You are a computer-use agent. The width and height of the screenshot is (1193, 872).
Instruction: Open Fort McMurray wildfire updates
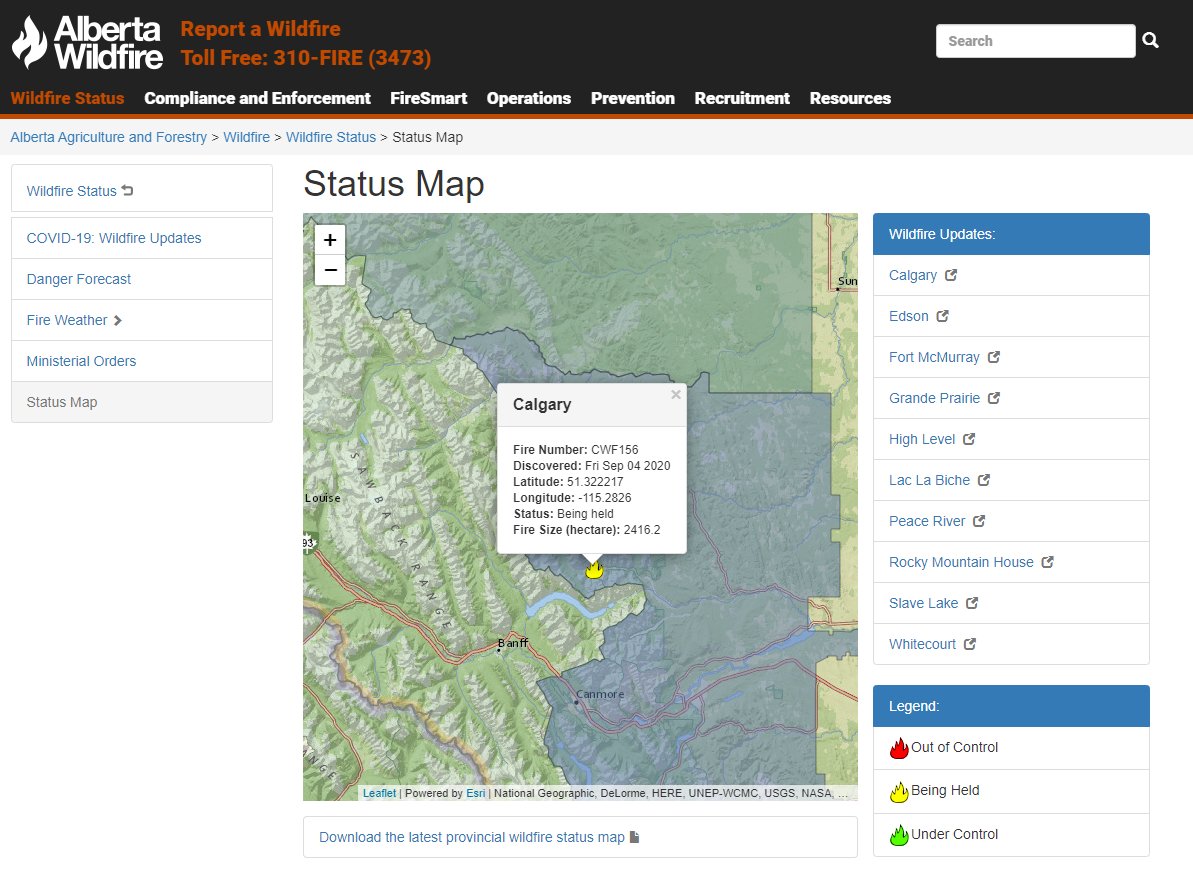tap(934, 357)
